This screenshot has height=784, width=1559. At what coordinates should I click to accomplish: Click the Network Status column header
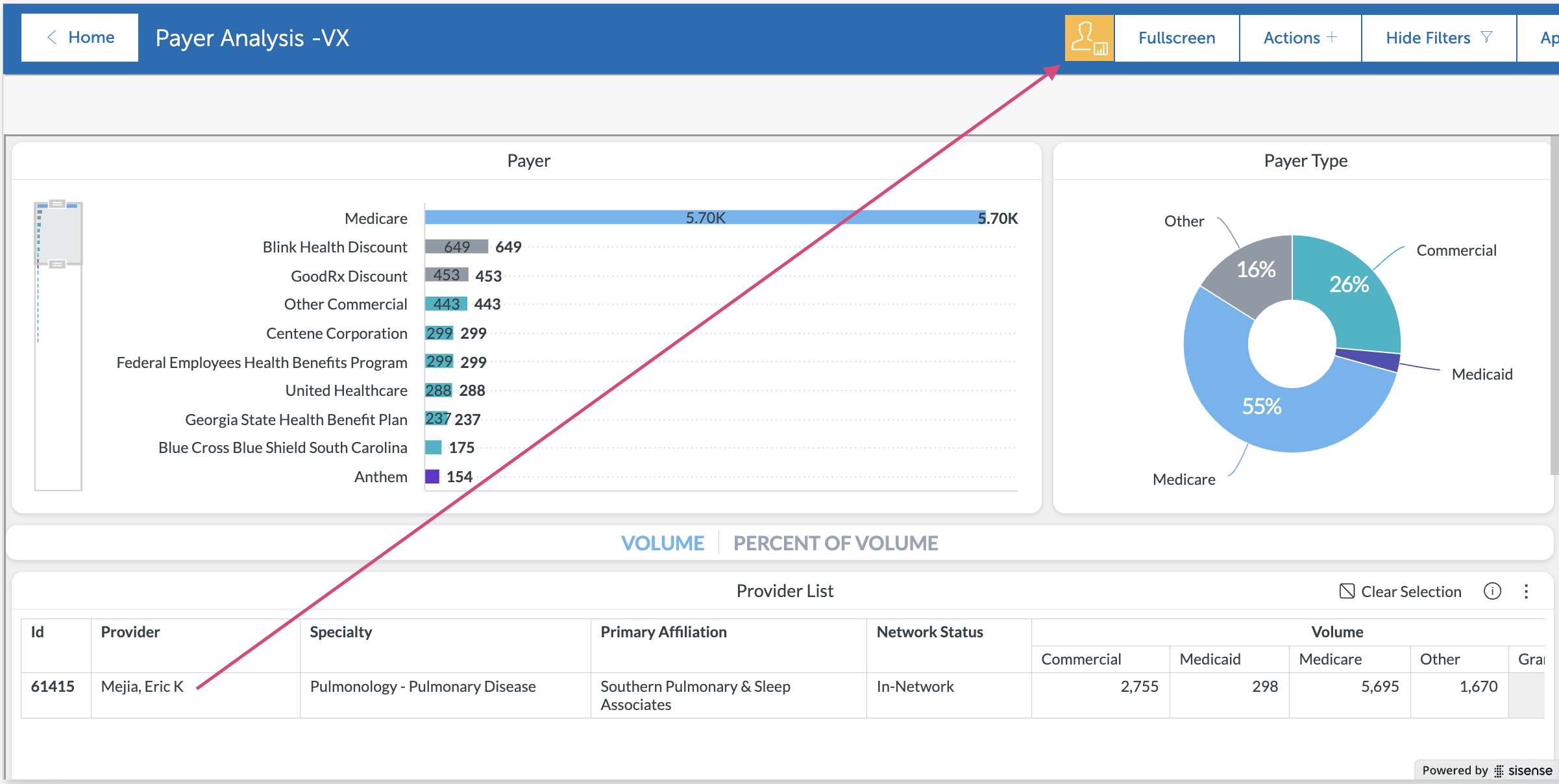click(929, 632)
